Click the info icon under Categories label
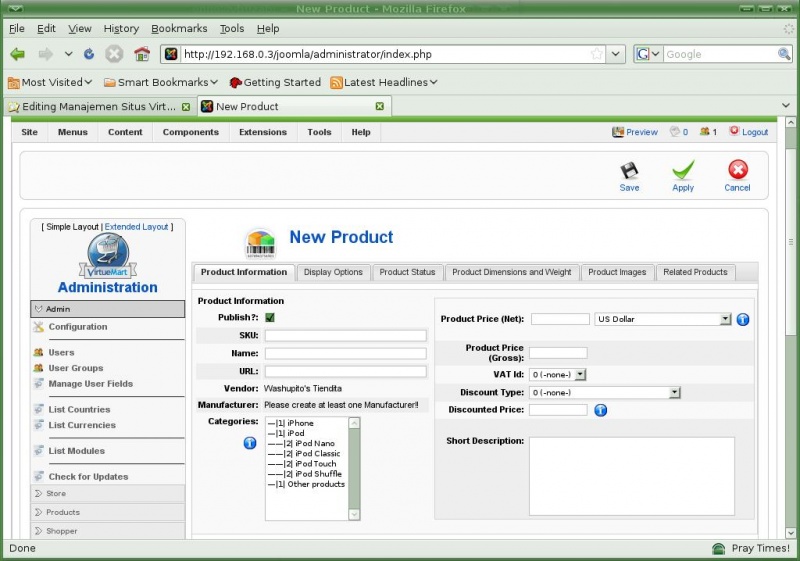 tap(250, 443)
